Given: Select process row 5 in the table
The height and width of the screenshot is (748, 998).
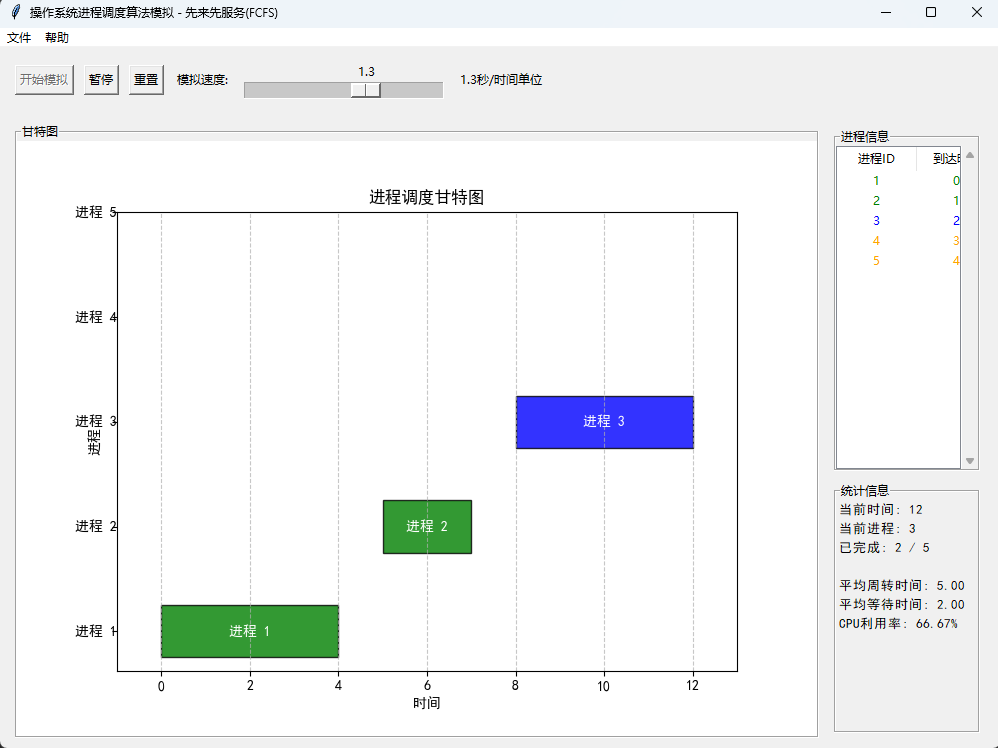Looking at the screenshot, I should coord(898,260).
